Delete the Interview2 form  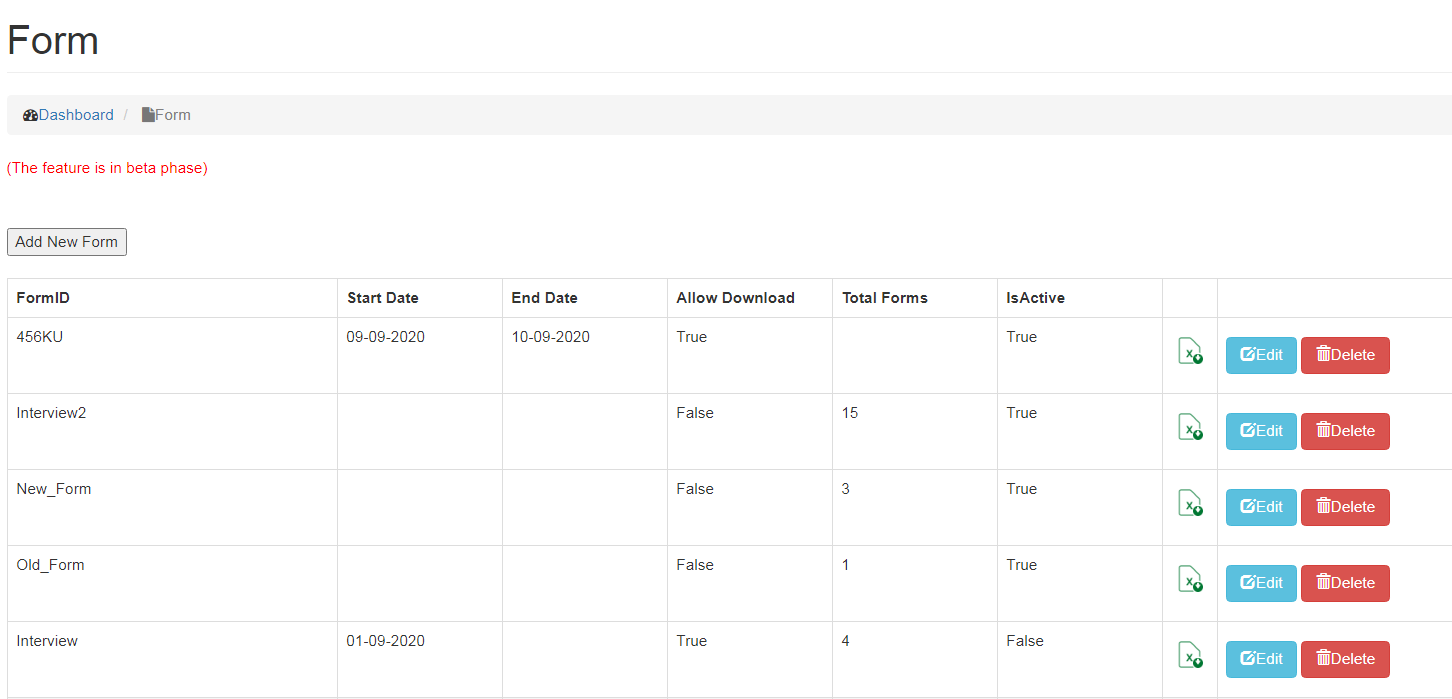tap(1345, 431)
